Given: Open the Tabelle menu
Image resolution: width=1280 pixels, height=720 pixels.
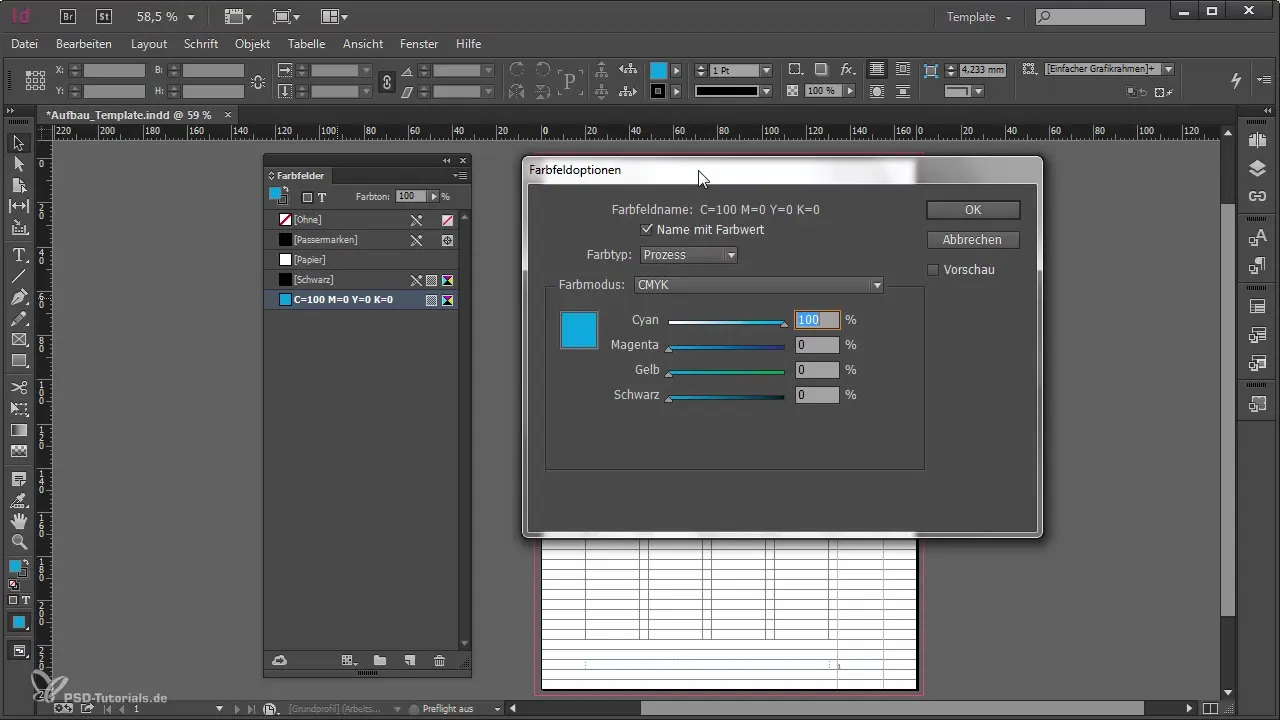Looking at the screenshot, I should [306, 44].
